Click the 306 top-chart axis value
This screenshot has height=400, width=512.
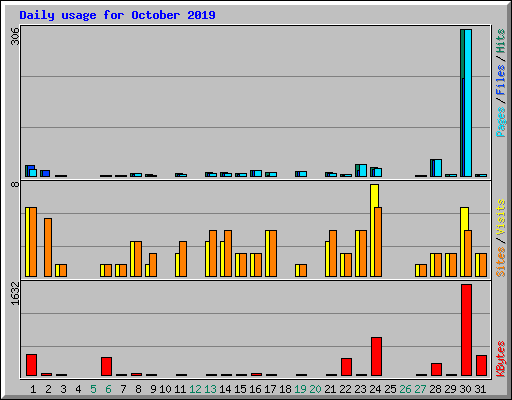click(15, 36)
